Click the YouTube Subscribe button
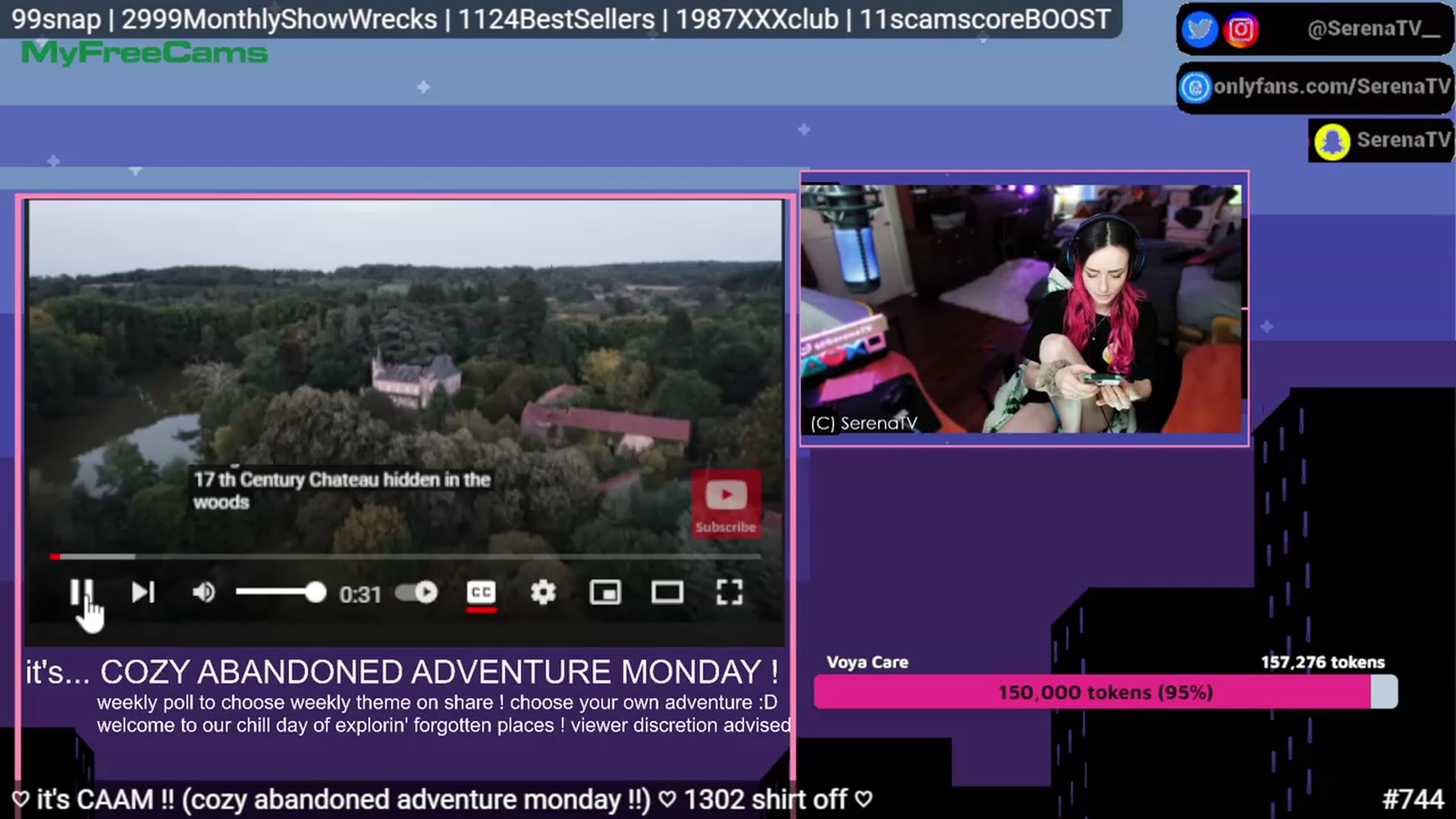 726,504
